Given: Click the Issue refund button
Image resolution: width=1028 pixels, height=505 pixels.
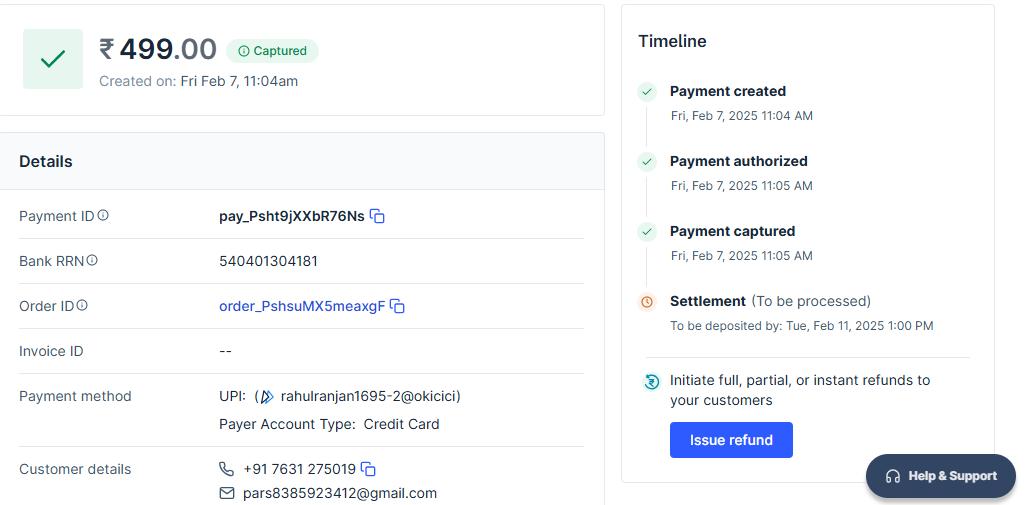Looking at the screenshot, I should click(731, 440).
